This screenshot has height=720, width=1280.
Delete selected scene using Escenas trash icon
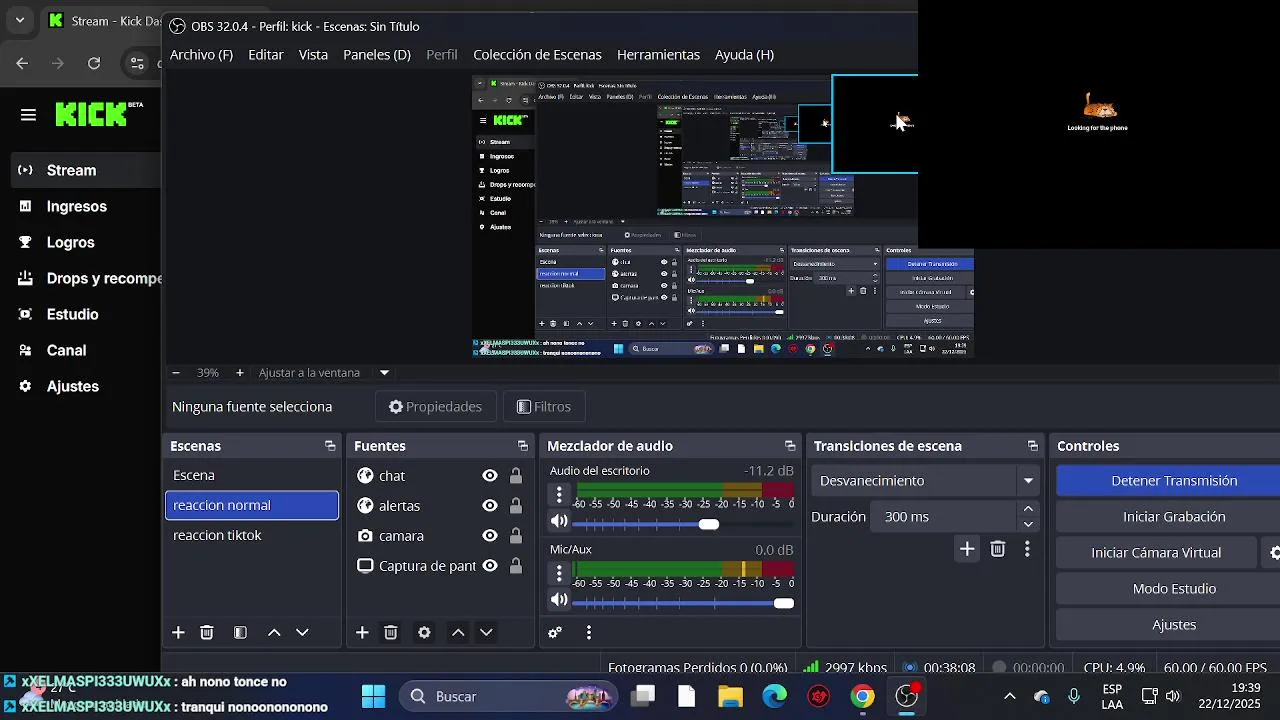click(207, 632)
